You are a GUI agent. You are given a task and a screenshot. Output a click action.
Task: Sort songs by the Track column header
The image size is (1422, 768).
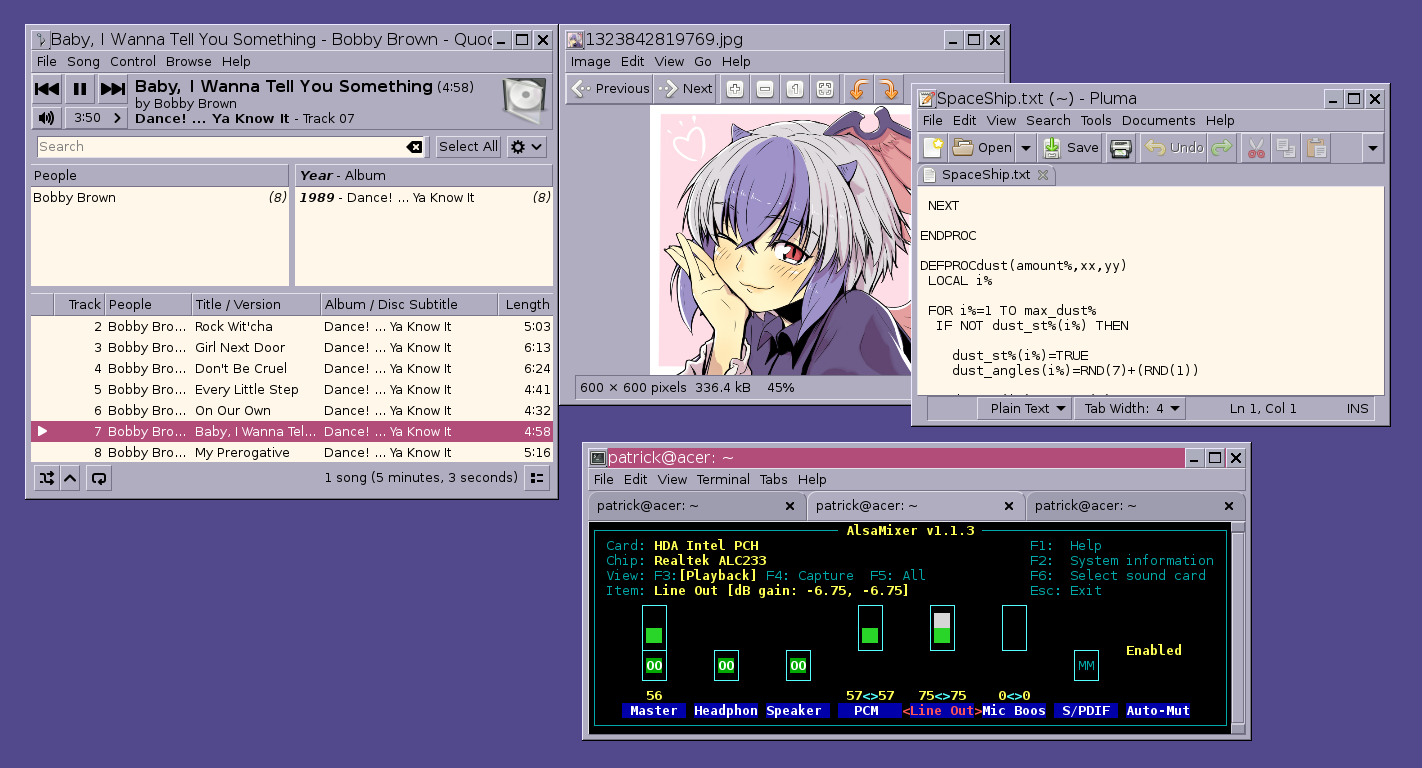point(79,305)
